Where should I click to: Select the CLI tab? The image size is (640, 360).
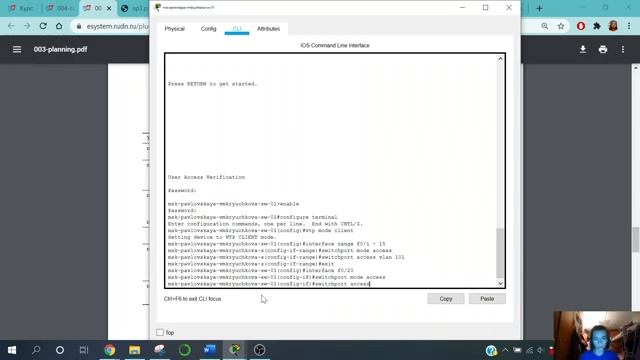pos(237,29)
